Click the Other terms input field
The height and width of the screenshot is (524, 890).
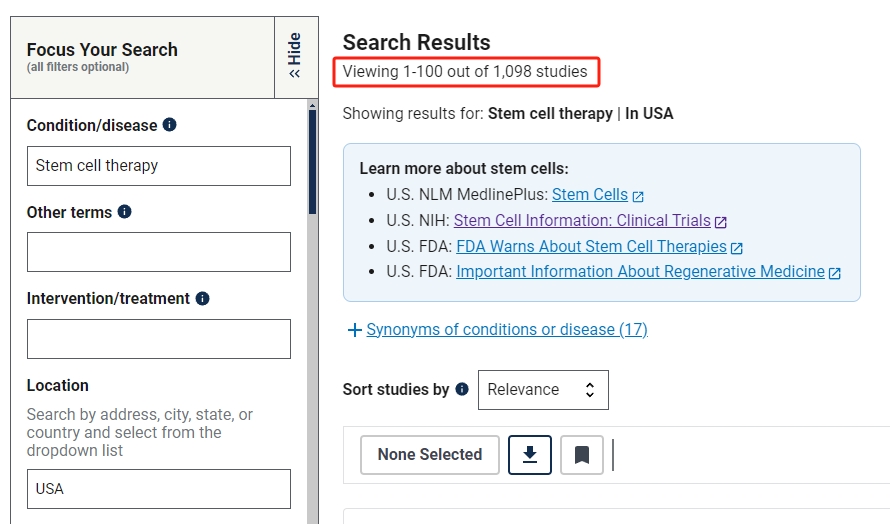pyautogui.click(x=158, y=252)
